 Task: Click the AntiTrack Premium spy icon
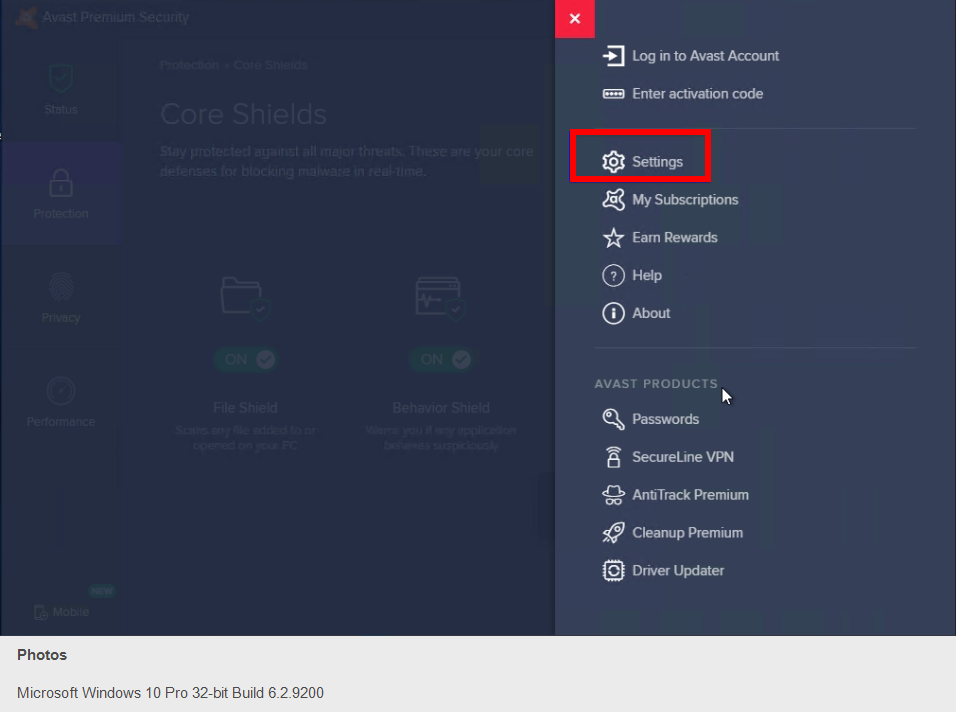point(613,495)
